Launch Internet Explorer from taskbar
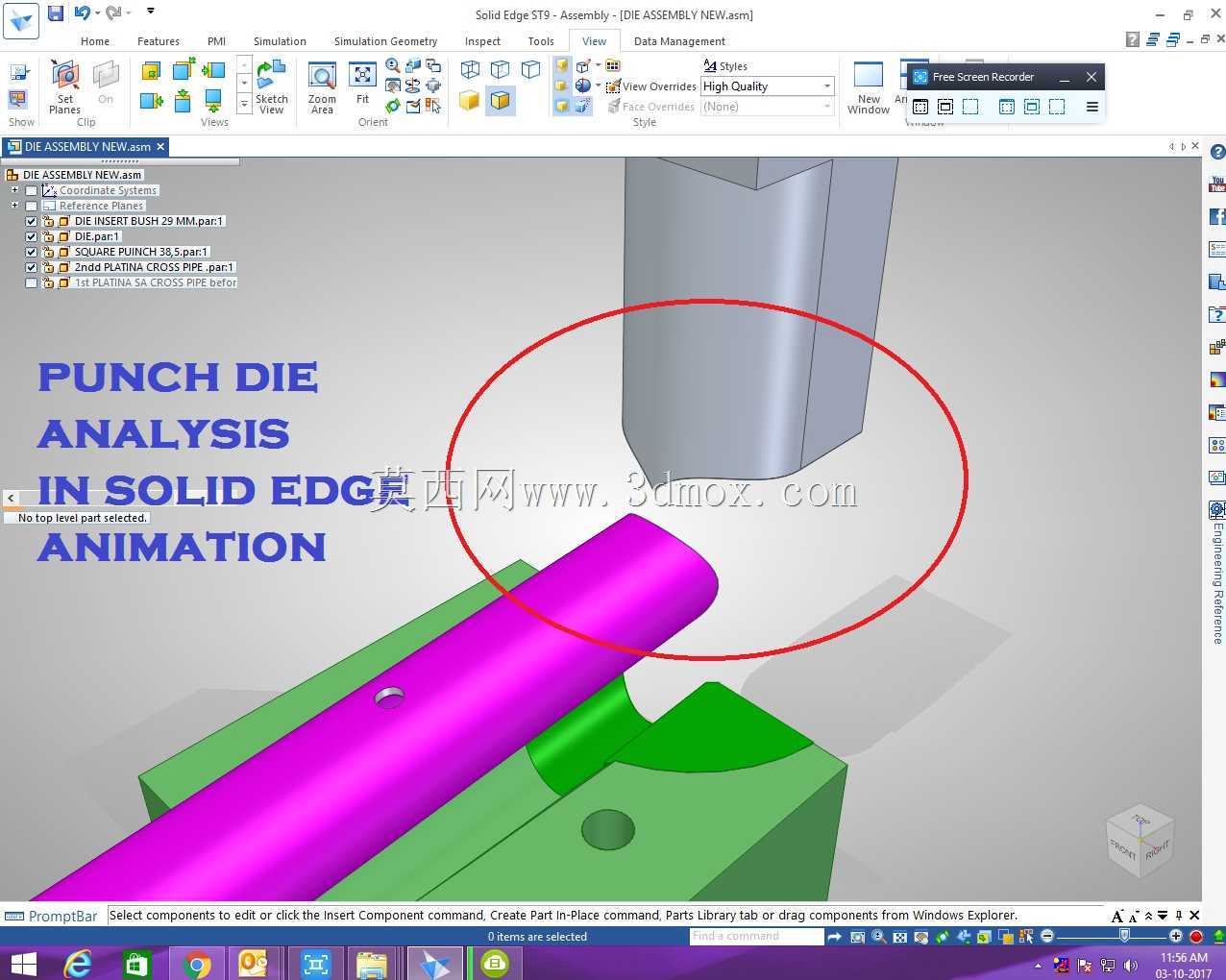This screenshot has height=980, width=1226. 78,964
